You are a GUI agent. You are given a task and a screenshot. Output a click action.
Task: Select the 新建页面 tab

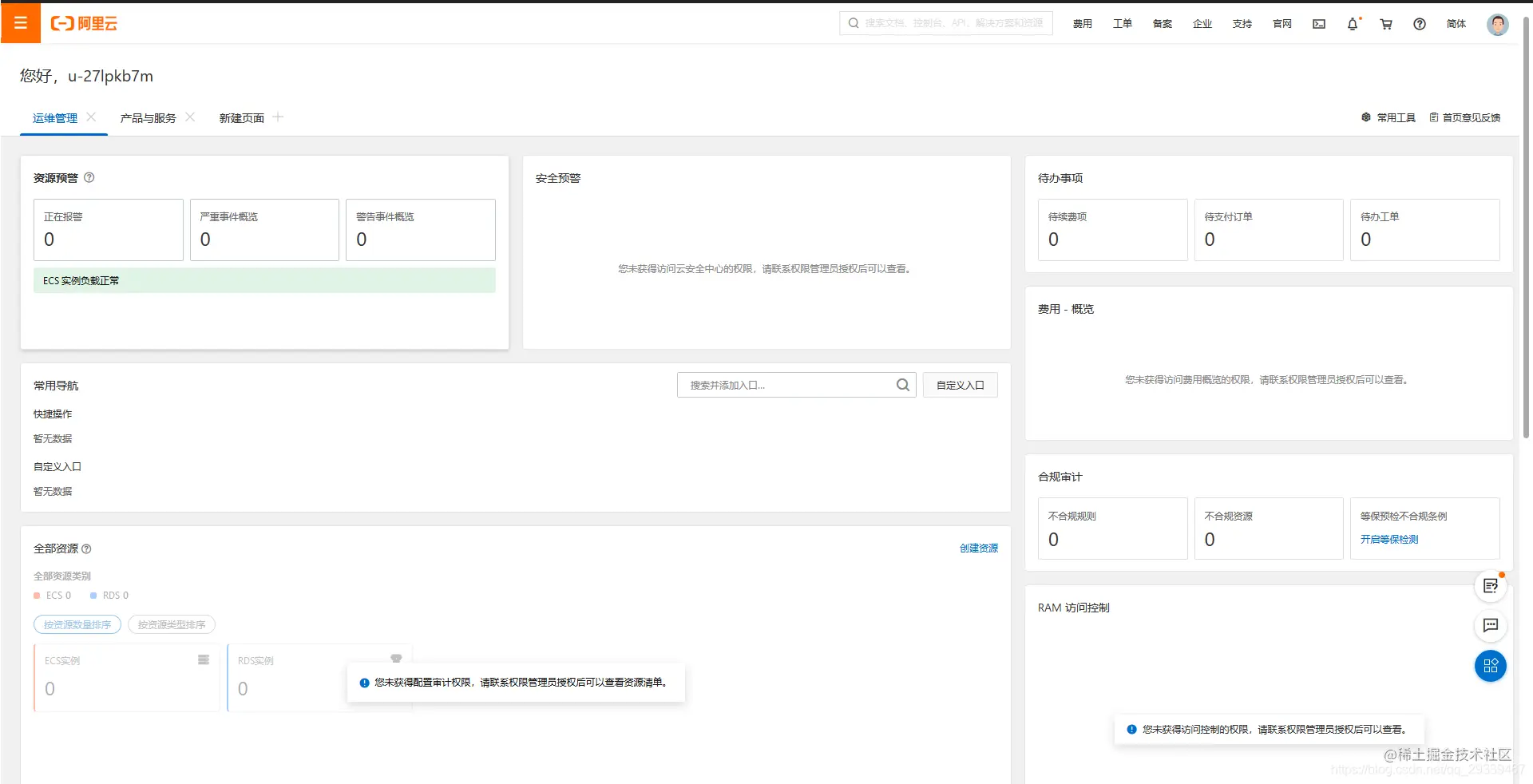point(242,118)
